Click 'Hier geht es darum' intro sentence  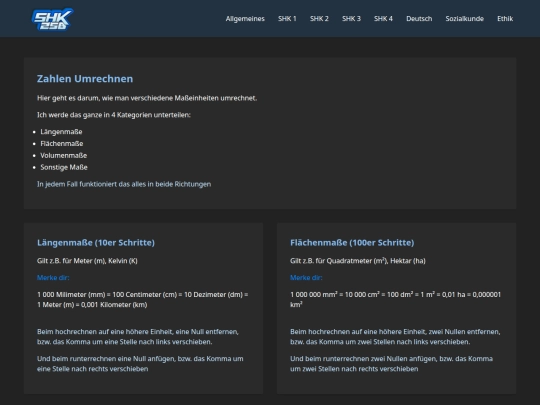point(147,98)
